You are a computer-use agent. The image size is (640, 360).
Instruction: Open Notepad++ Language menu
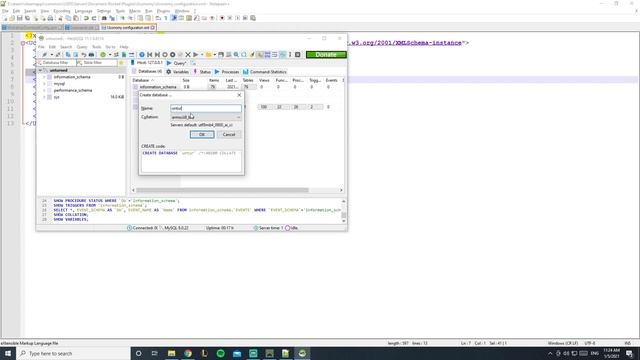pyautogui.click(x=83, y=11)
